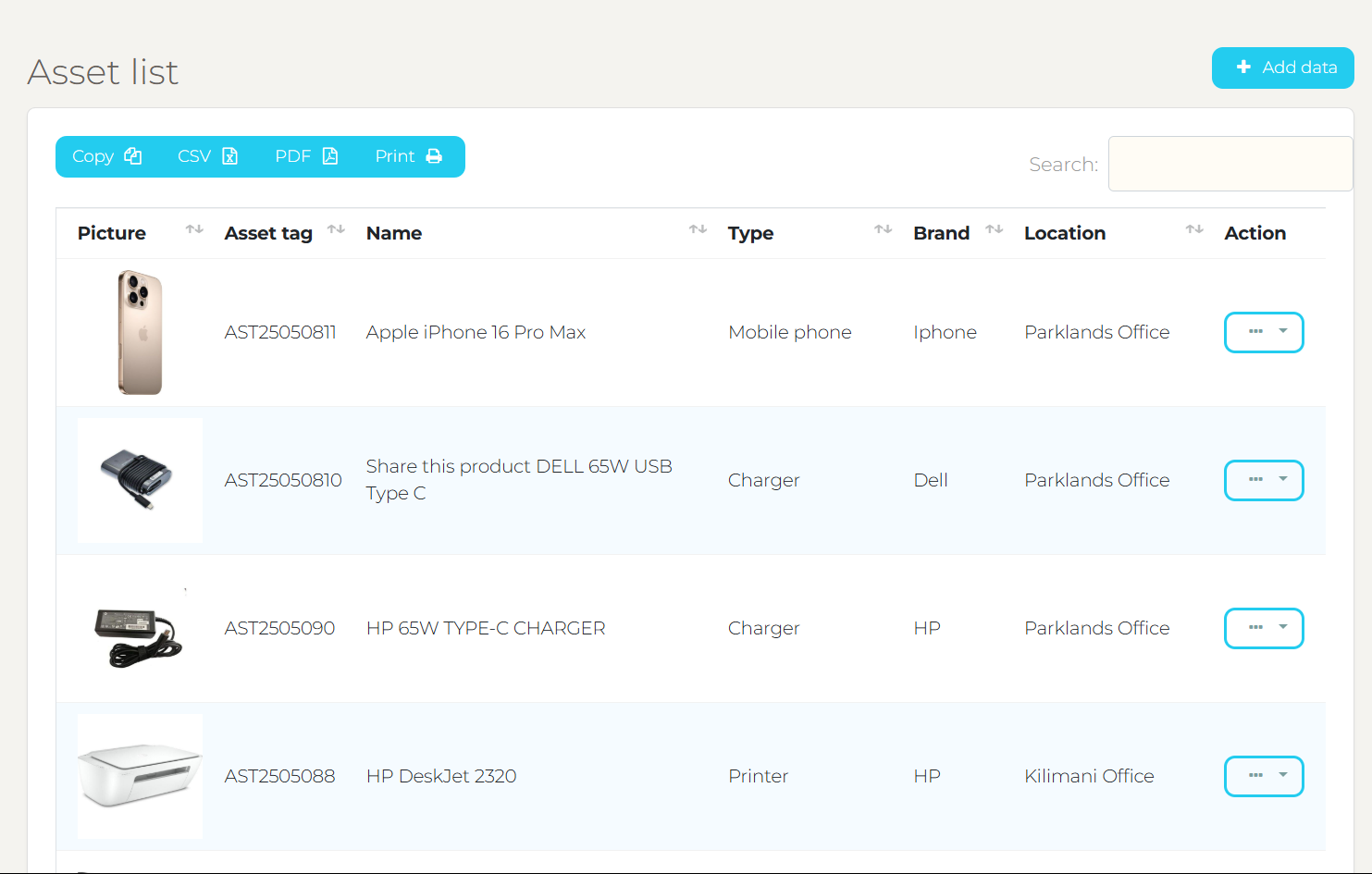
Task: Sort by the Name column arrows
Action: [x=698, y=229]
